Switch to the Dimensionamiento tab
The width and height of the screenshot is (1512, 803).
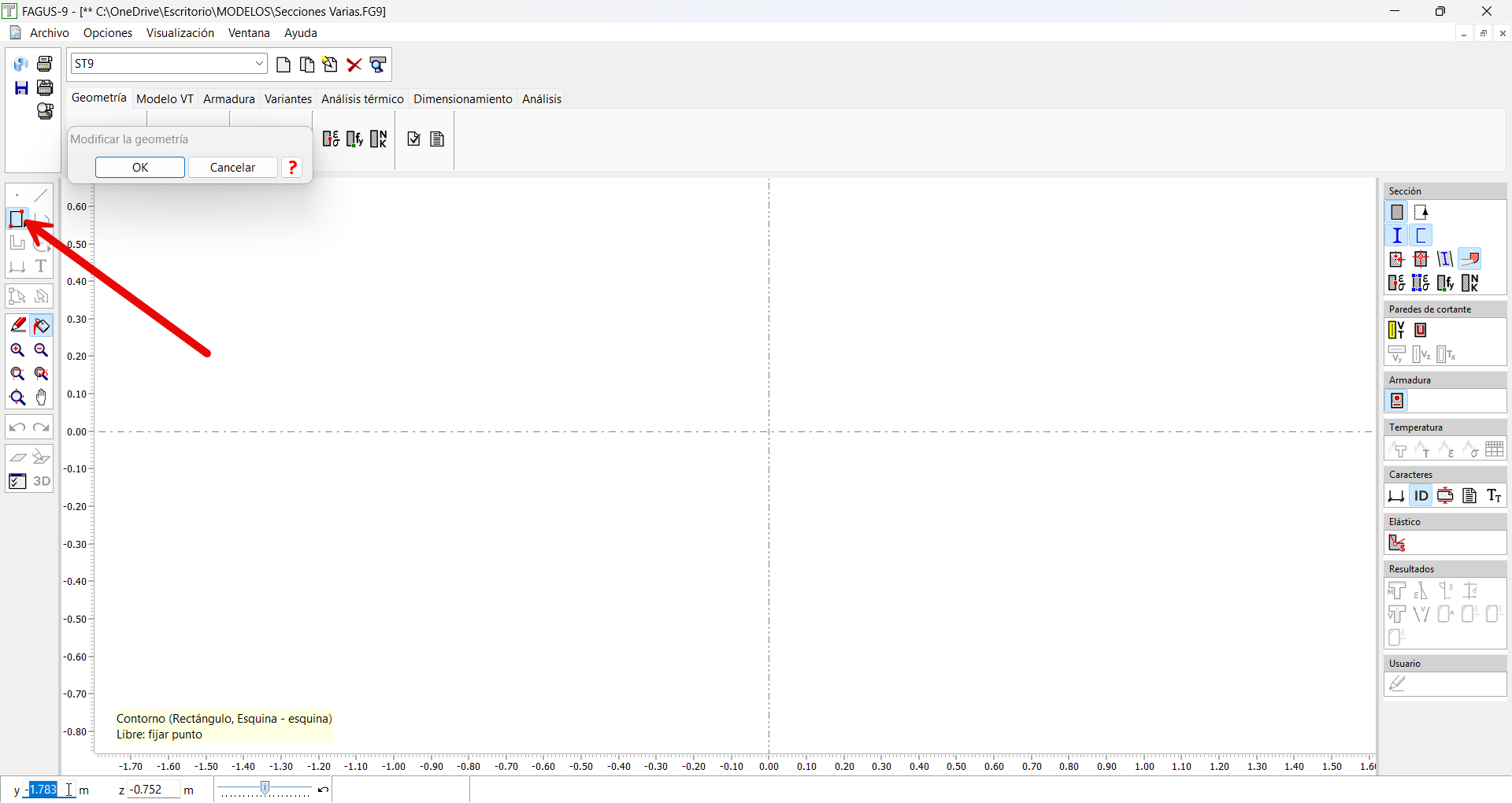[x=462, y=98]
